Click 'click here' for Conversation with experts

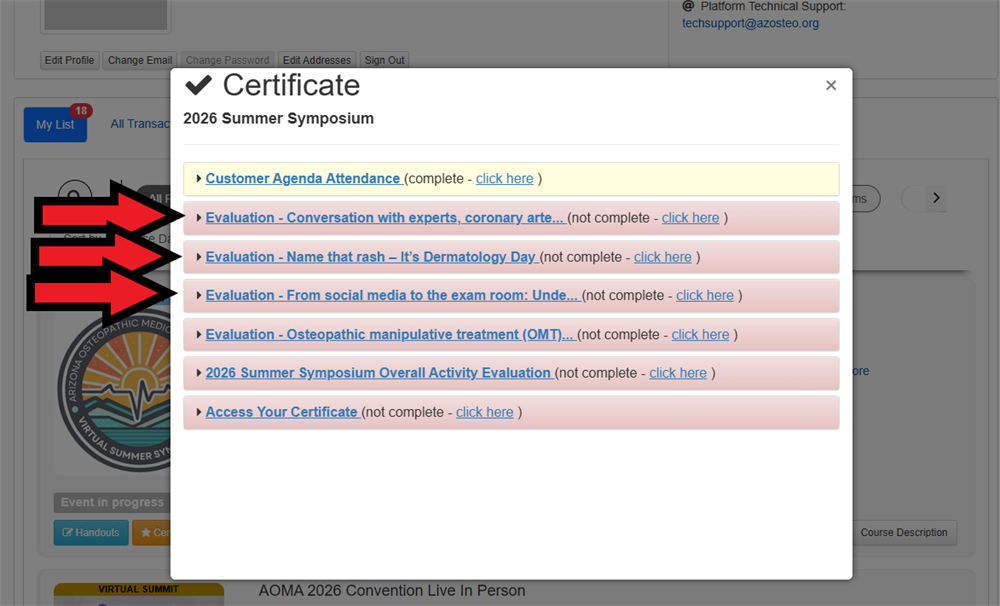click(690, 218)
